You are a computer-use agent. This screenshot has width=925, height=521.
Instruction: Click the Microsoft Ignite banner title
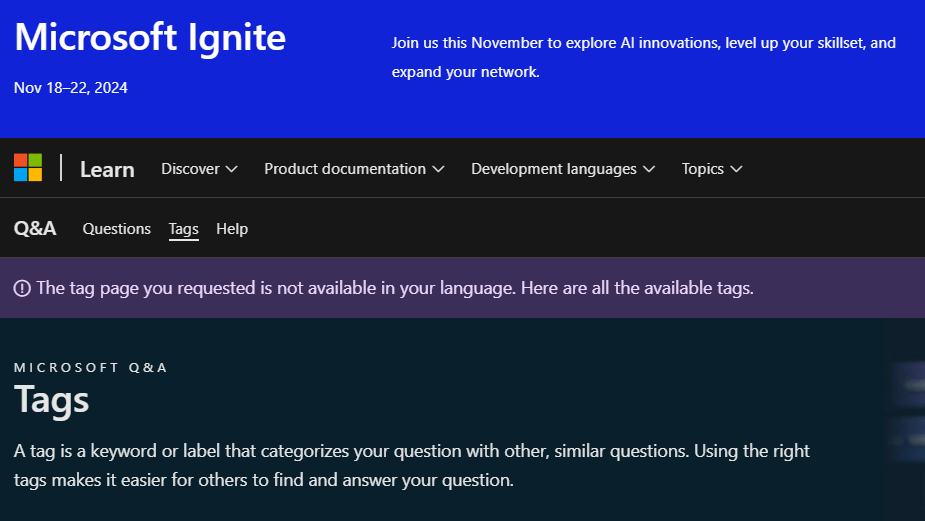(x=150, y=37)
